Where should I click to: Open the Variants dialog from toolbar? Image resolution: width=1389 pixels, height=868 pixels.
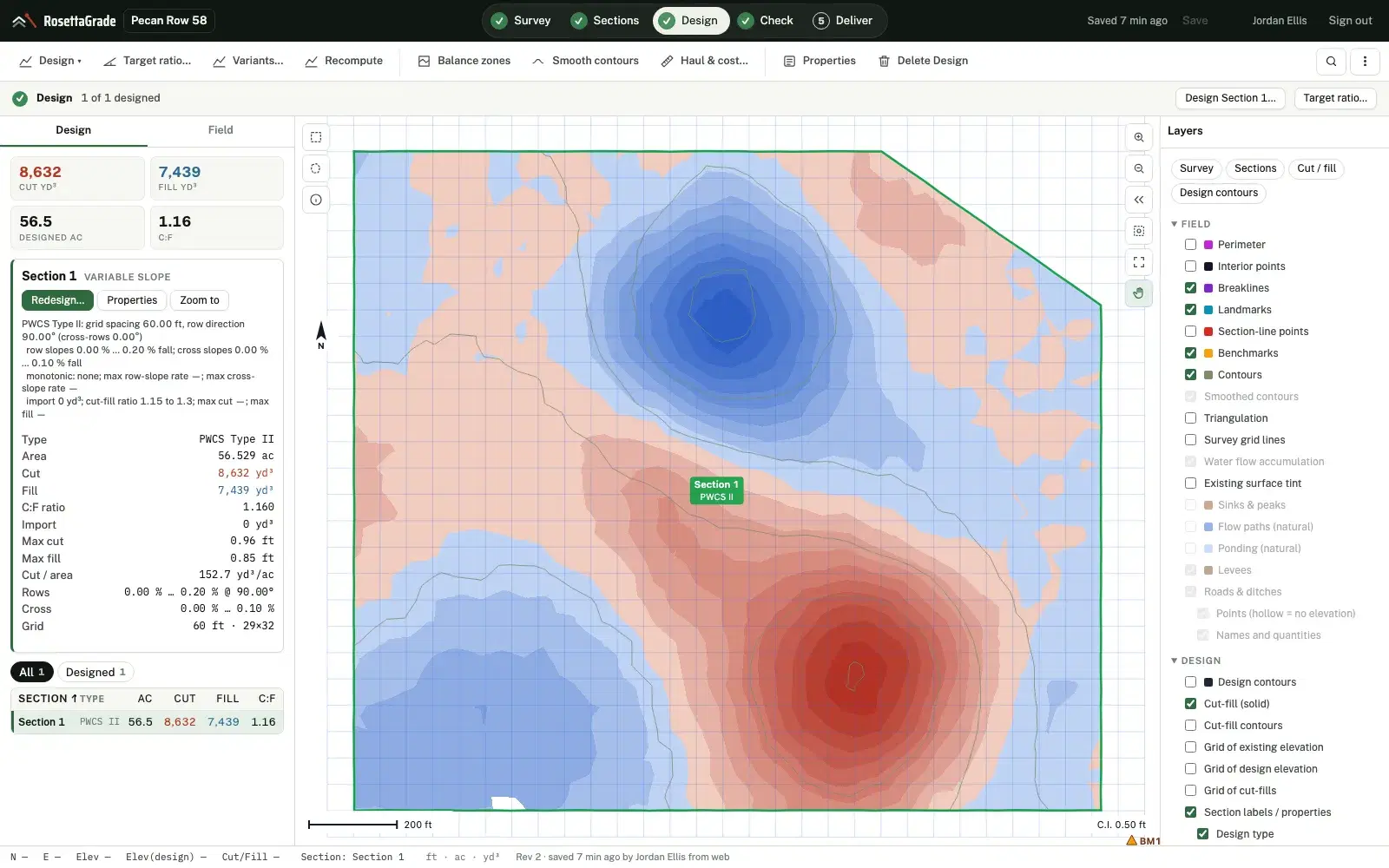pyautogui.click(x=248, y=61)
